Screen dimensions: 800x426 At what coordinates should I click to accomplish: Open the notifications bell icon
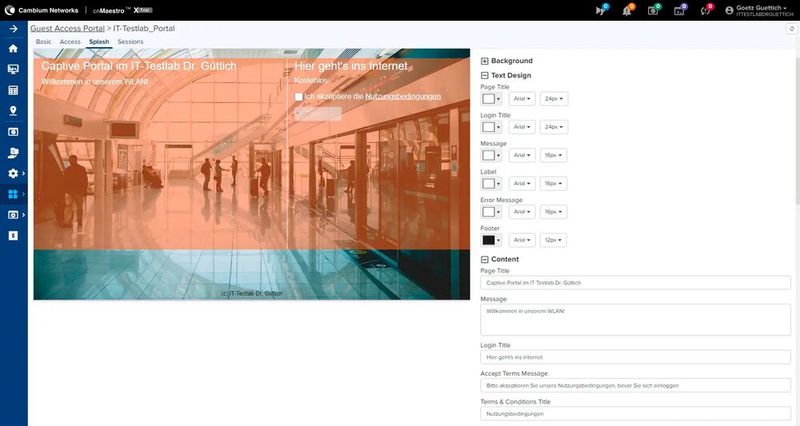pos(627,10)
